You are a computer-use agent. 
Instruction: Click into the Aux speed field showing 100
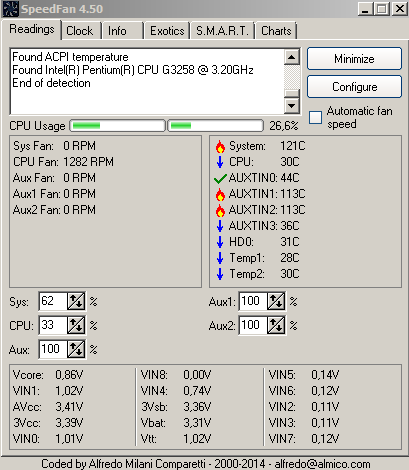(53, 349)
